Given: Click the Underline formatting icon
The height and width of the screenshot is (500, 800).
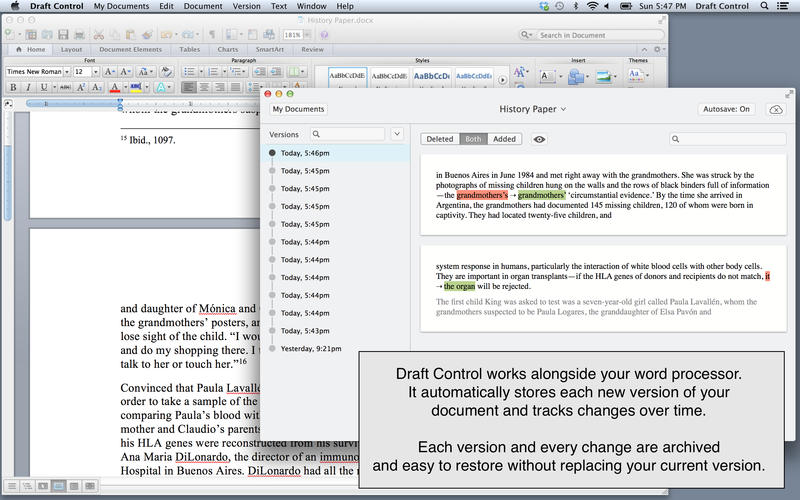Looking at the screenshot, I should pyautogui.click(x=43, y=88).
